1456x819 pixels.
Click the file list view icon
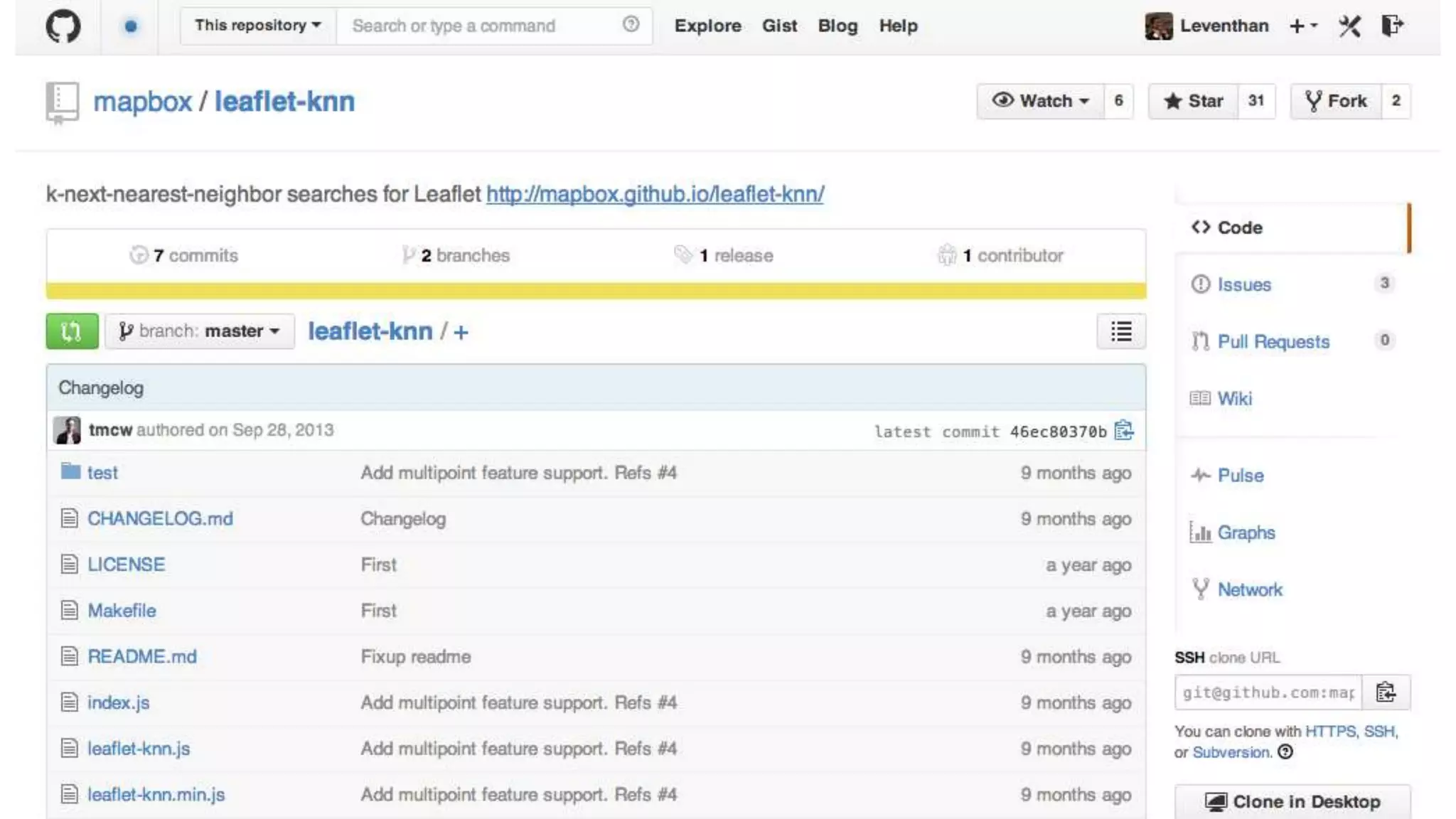1121,331
